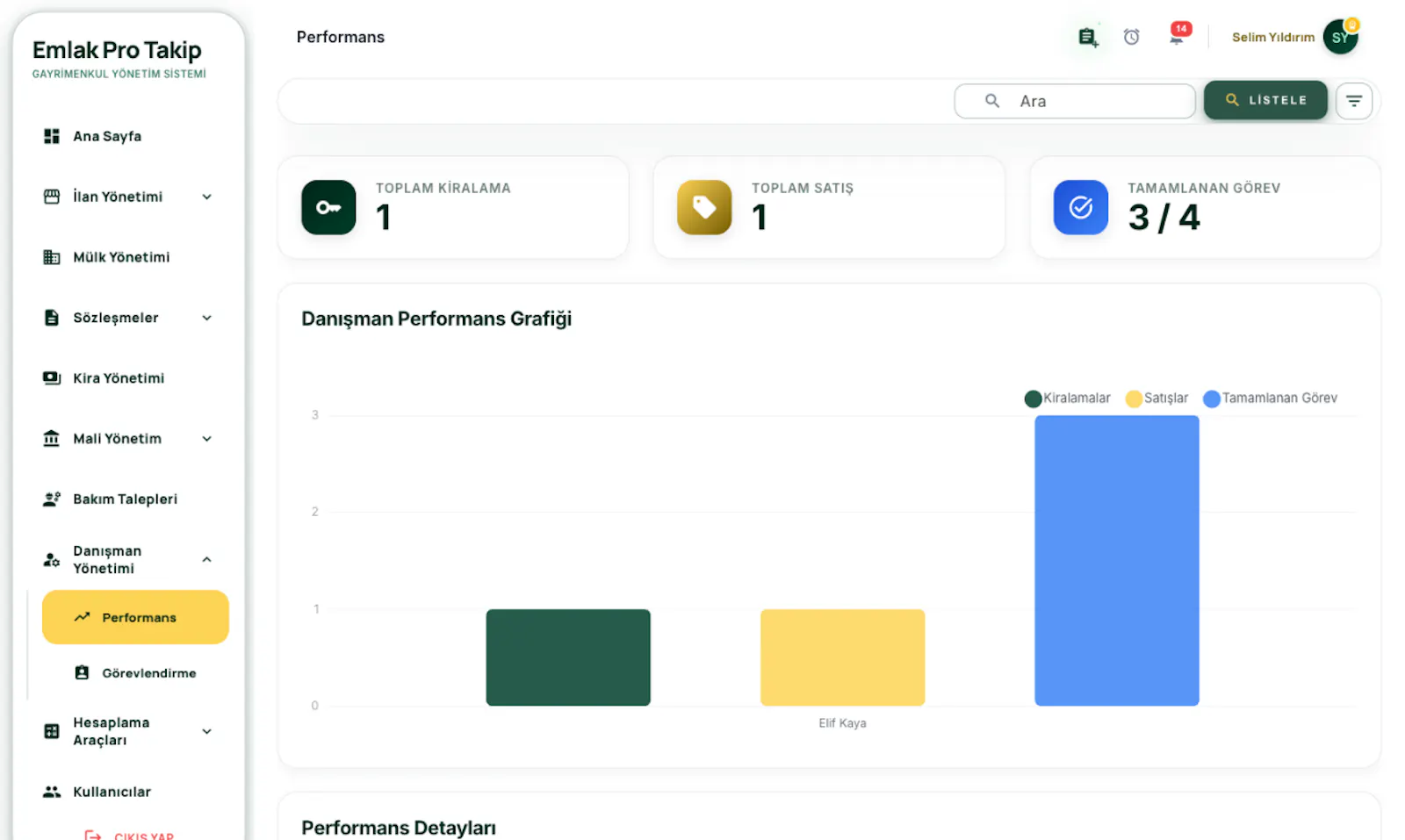Click the Toplam Kiralama key icon

[328, 207]
